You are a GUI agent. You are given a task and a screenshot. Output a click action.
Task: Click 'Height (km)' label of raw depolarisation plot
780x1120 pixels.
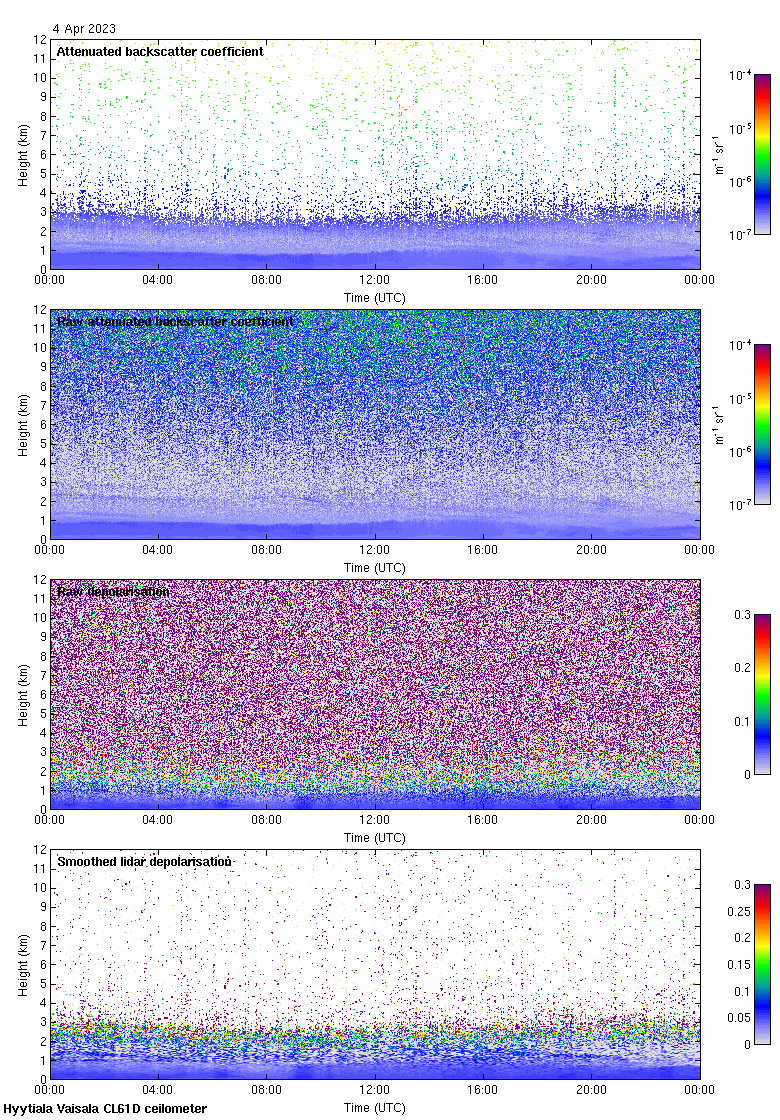coord(24,696)
